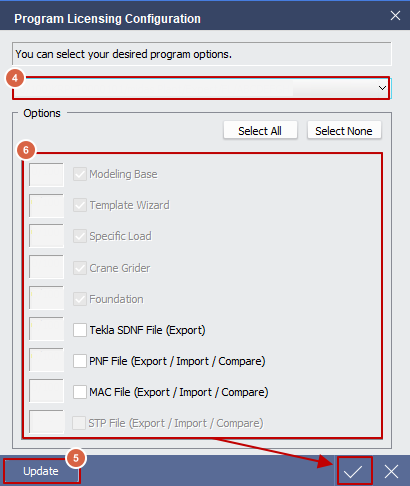Click the dropdown arrow of program selector
The height and width of the screenshot is (486, 410).
click(382, 88)
